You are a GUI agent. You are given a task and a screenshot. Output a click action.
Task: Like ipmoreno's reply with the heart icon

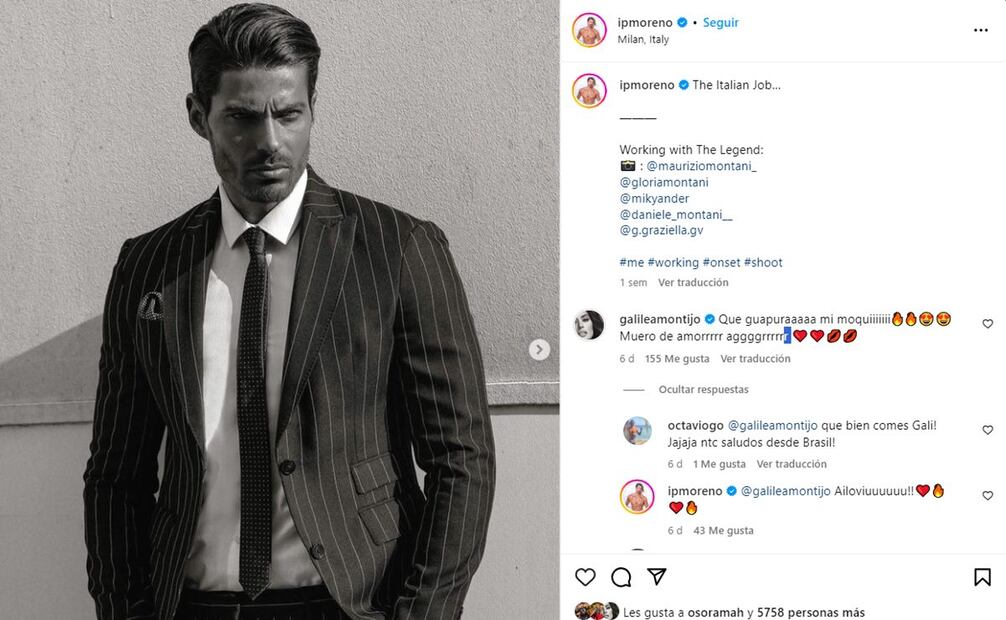pyautogui.click(x=988, y=497)
